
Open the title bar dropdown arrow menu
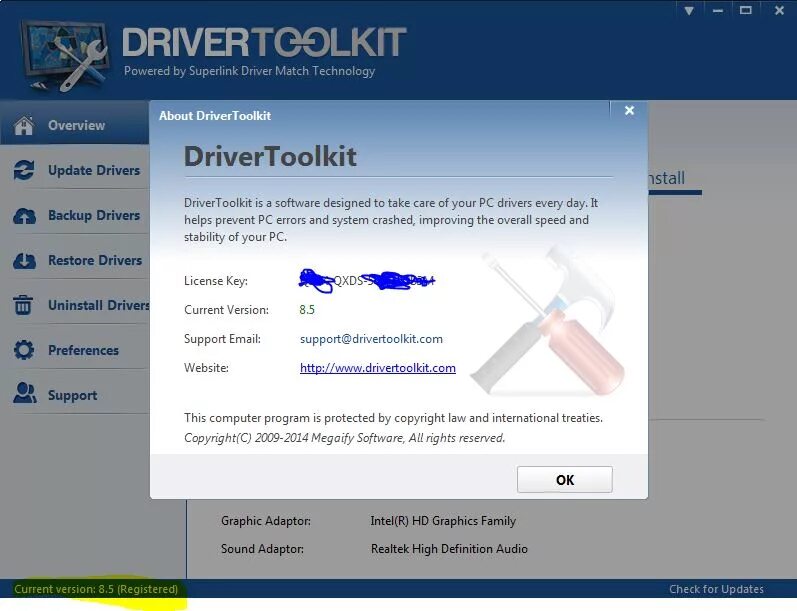click(689, 11)
